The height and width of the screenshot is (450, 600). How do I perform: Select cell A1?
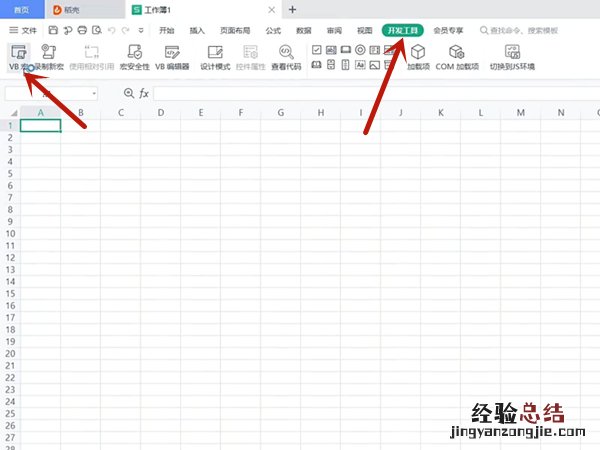click(x=41, y=126)
